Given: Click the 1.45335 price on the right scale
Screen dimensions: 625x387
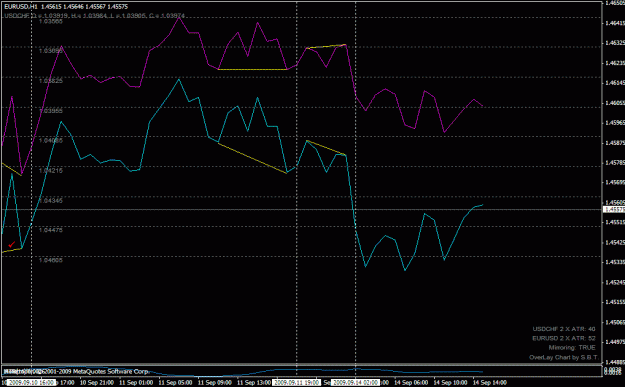Looking at the screenshot, I should click(x=615, y=262).
